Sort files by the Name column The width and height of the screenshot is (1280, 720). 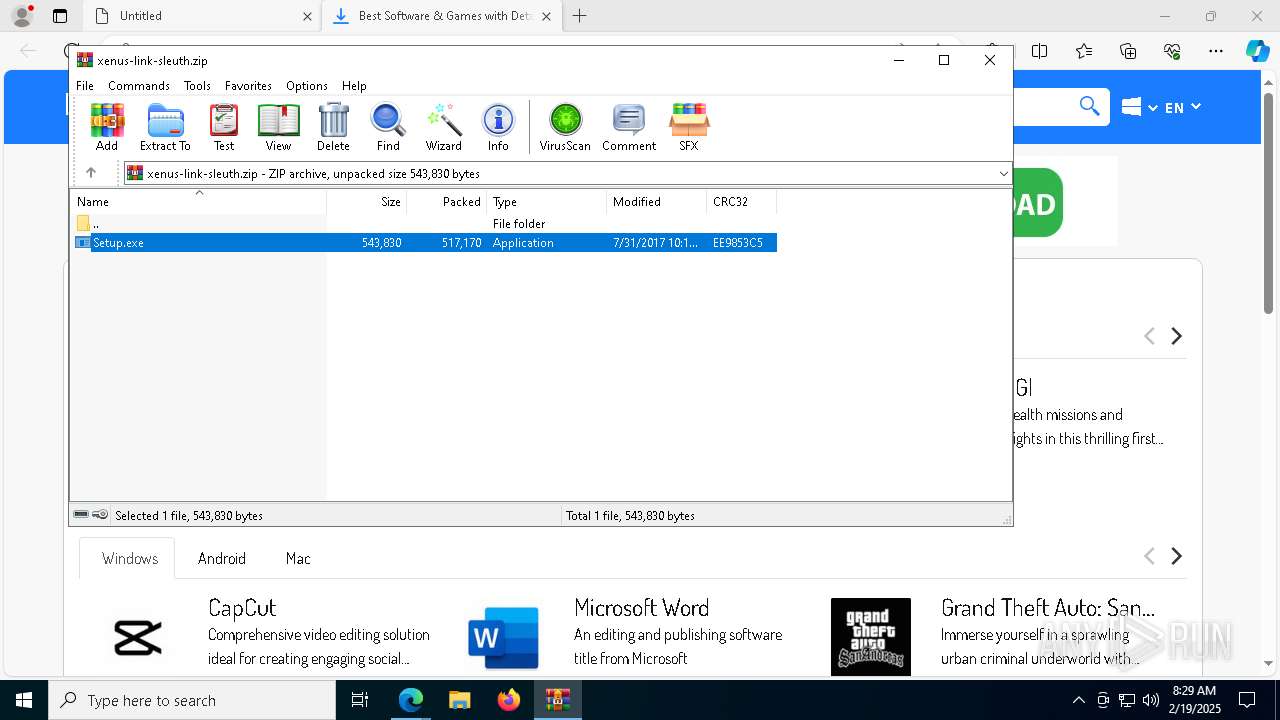point(198,202)
